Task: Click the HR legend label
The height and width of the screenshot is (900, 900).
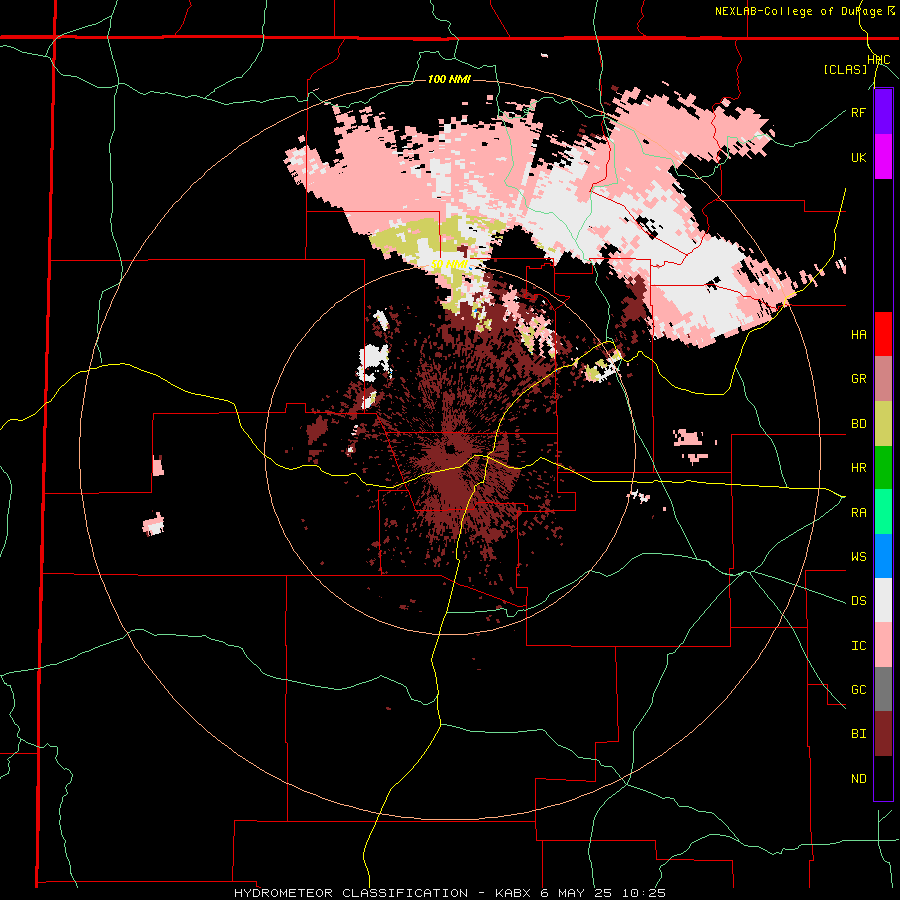Action: coord(858,468)
